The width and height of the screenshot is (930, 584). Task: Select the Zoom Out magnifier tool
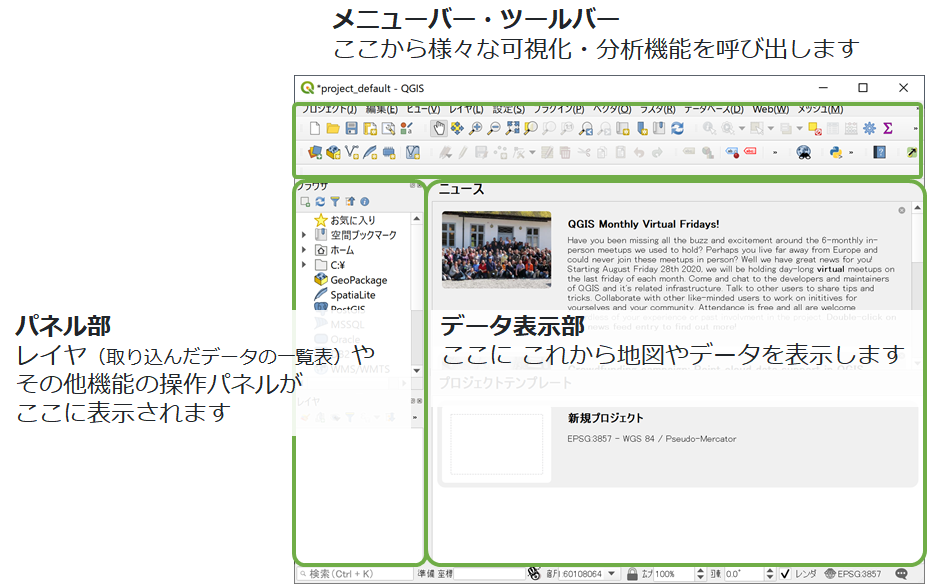(493, 128)
